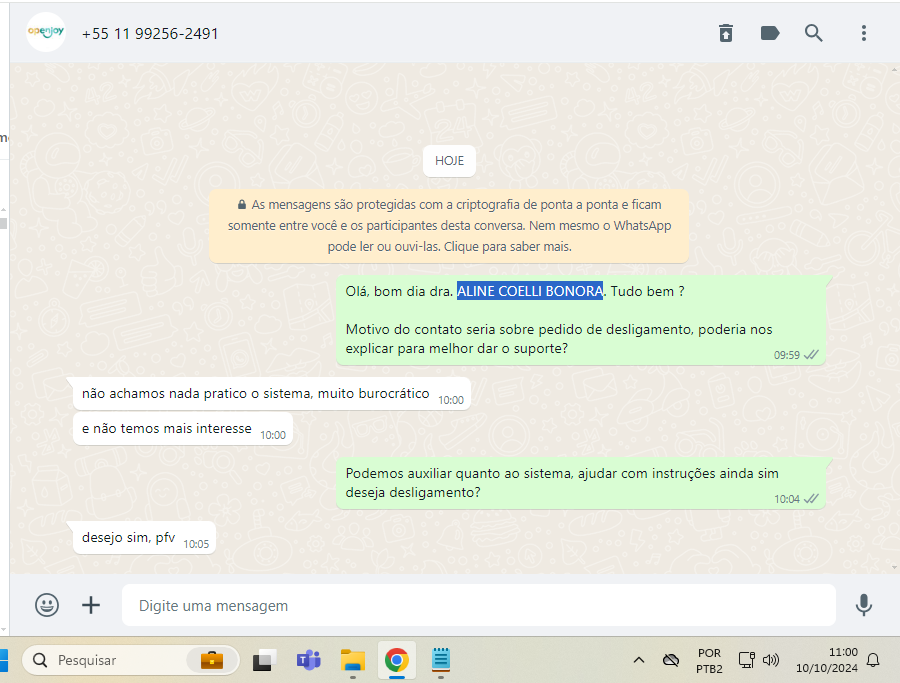Click the HOJE date chip

coord(449,161)
